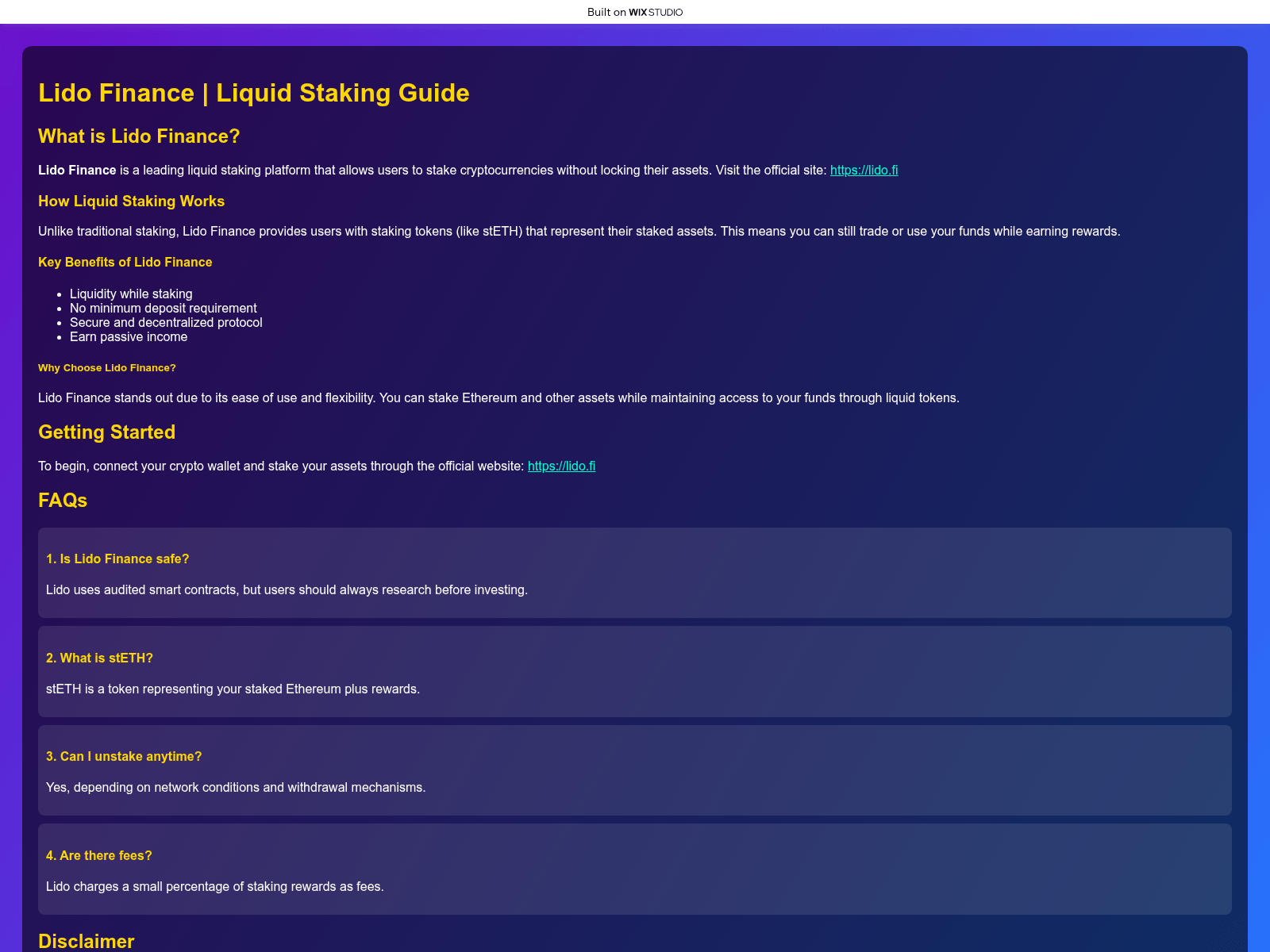
Task: Select the 'How Liquid Staking Works' heading
Action: 131,202
